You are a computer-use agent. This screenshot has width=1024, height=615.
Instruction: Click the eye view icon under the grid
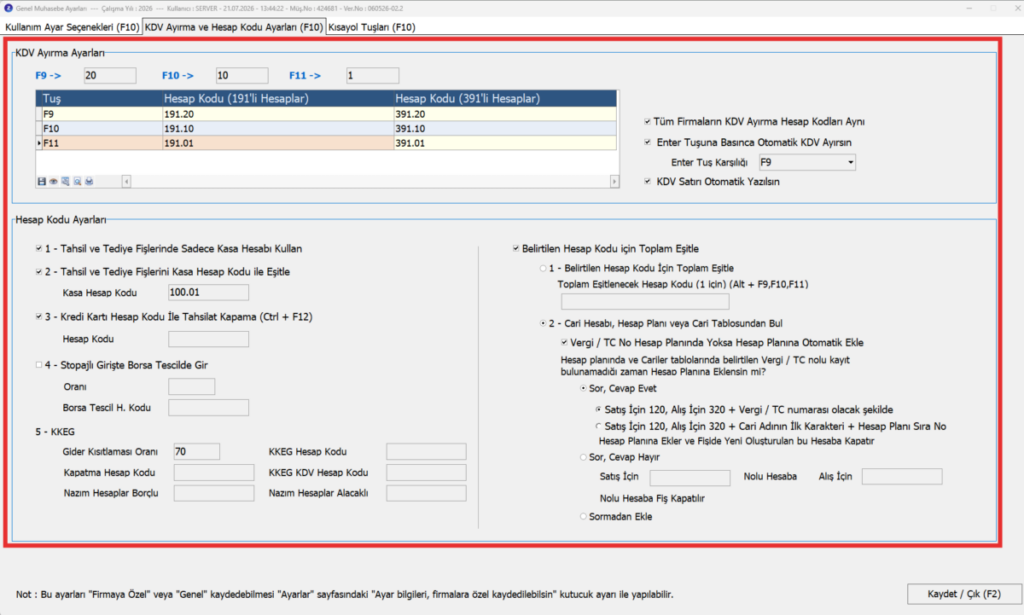(x=54, y=181)
